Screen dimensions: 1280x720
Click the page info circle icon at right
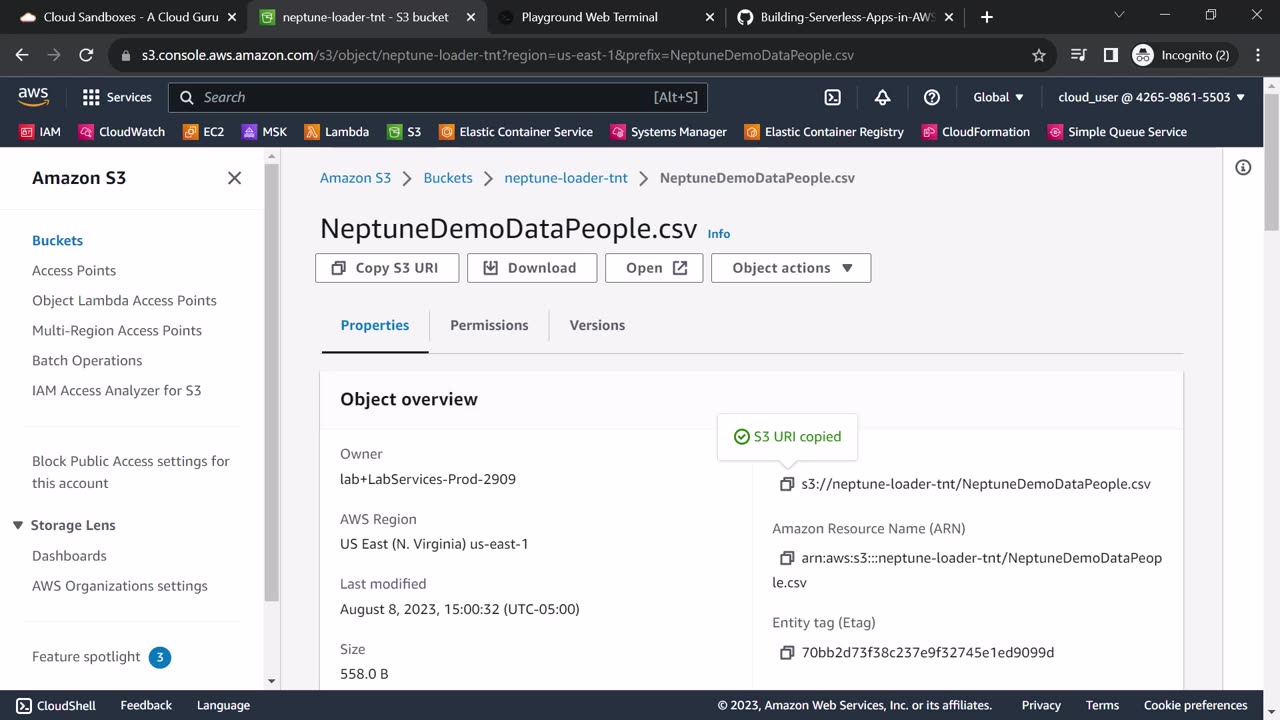pyautogui.click(x=1243, y=168)
